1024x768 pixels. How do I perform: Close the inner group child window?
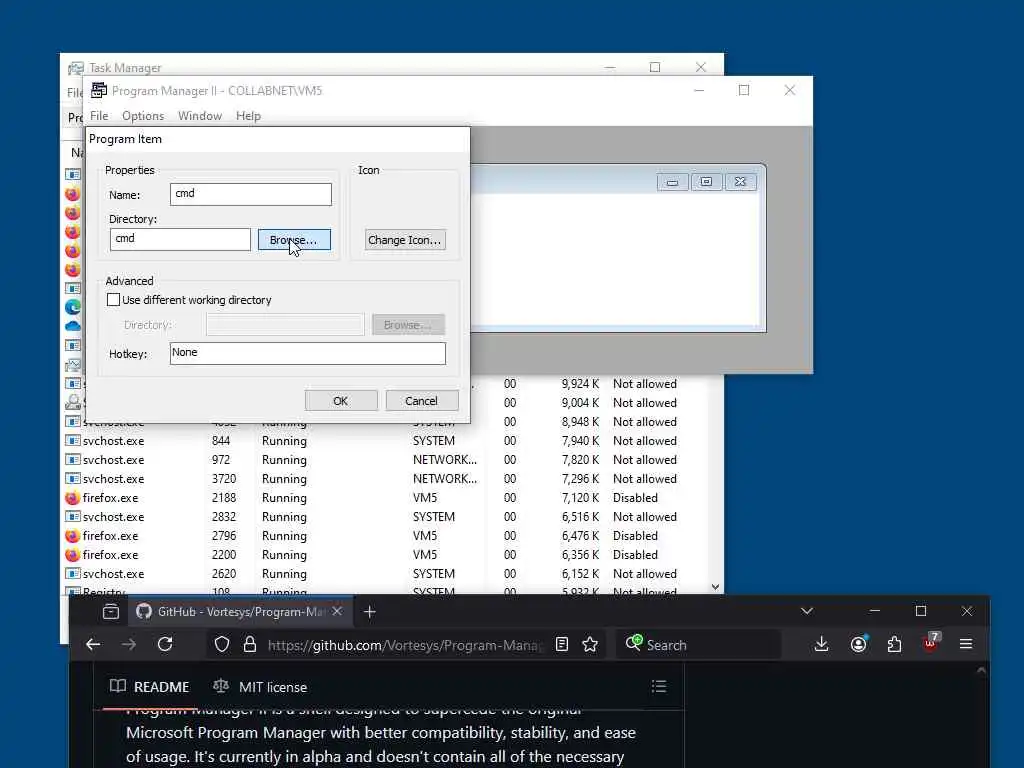pyautogui.click(x=740, y=182)
